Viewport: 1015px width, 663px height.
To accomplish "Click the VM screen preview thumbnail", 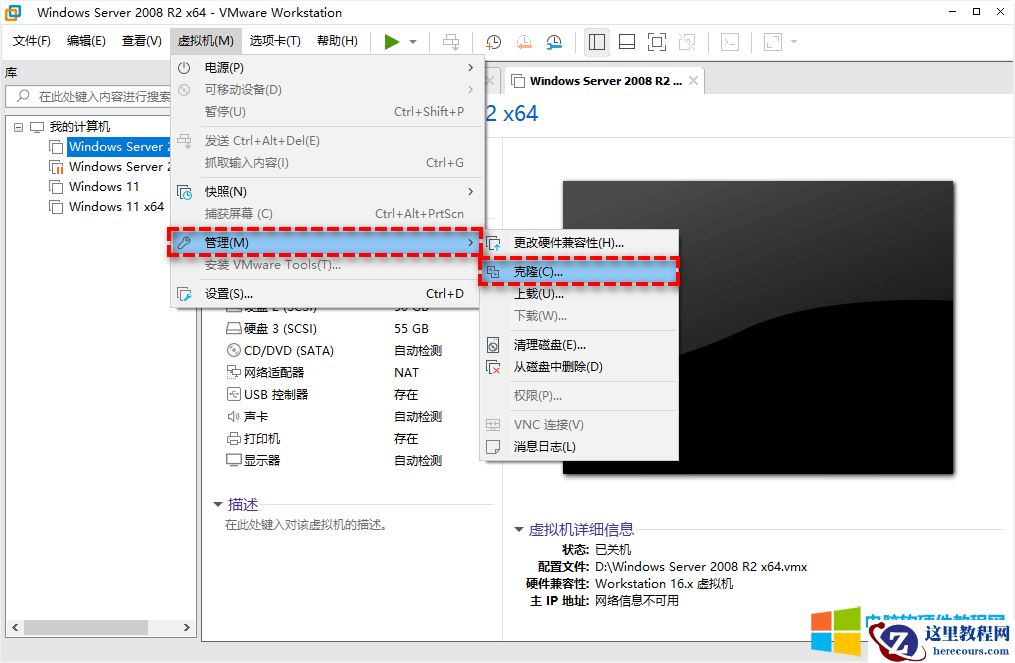I will tap(758, 328).
